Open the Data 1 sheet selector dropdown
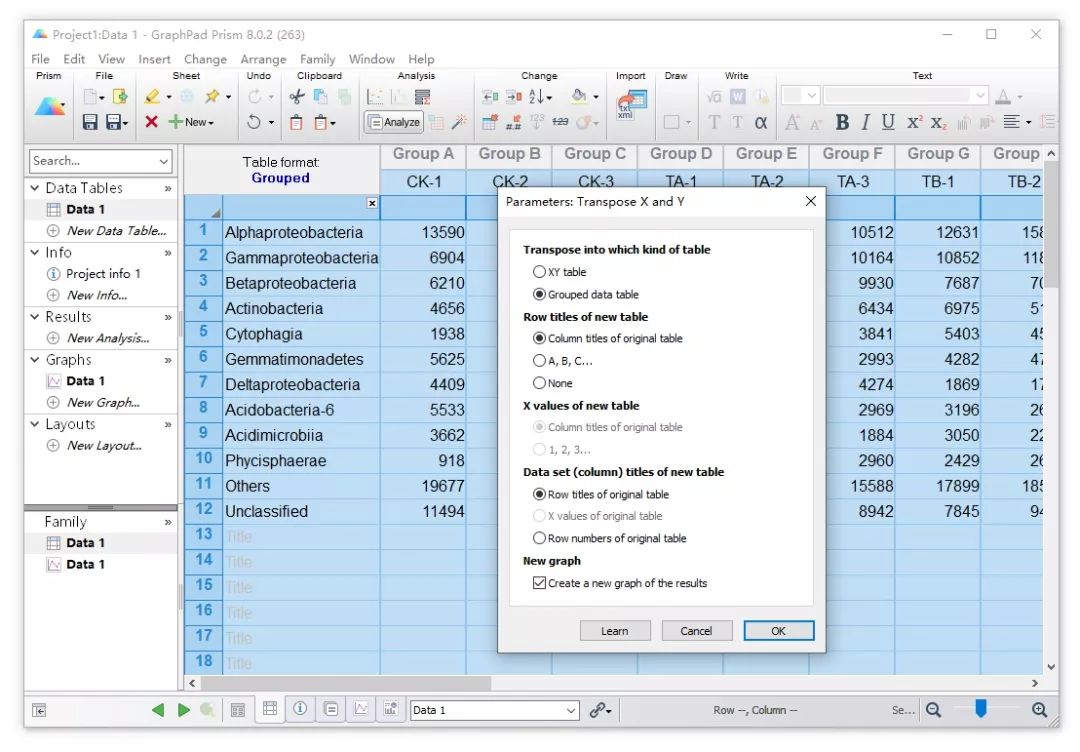The image size is (1080, 752). click(x=570, y=709)
